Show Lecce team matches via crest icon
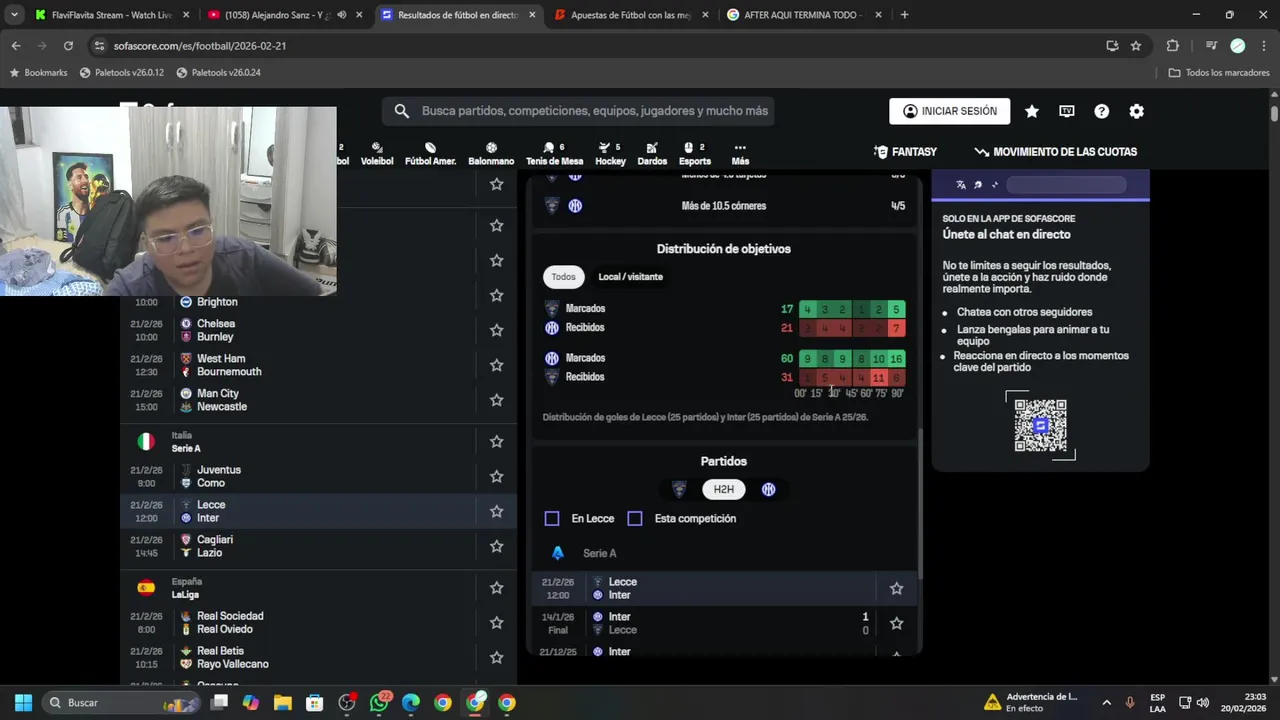 point(679,489)
